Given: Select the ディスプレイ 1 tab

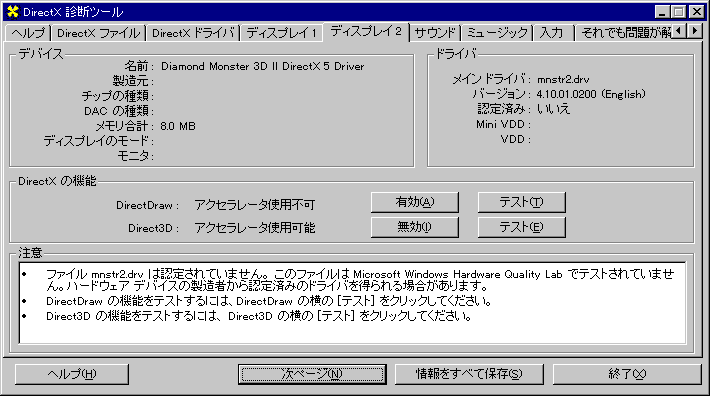Looking at the screenshot, I should 281,33.
